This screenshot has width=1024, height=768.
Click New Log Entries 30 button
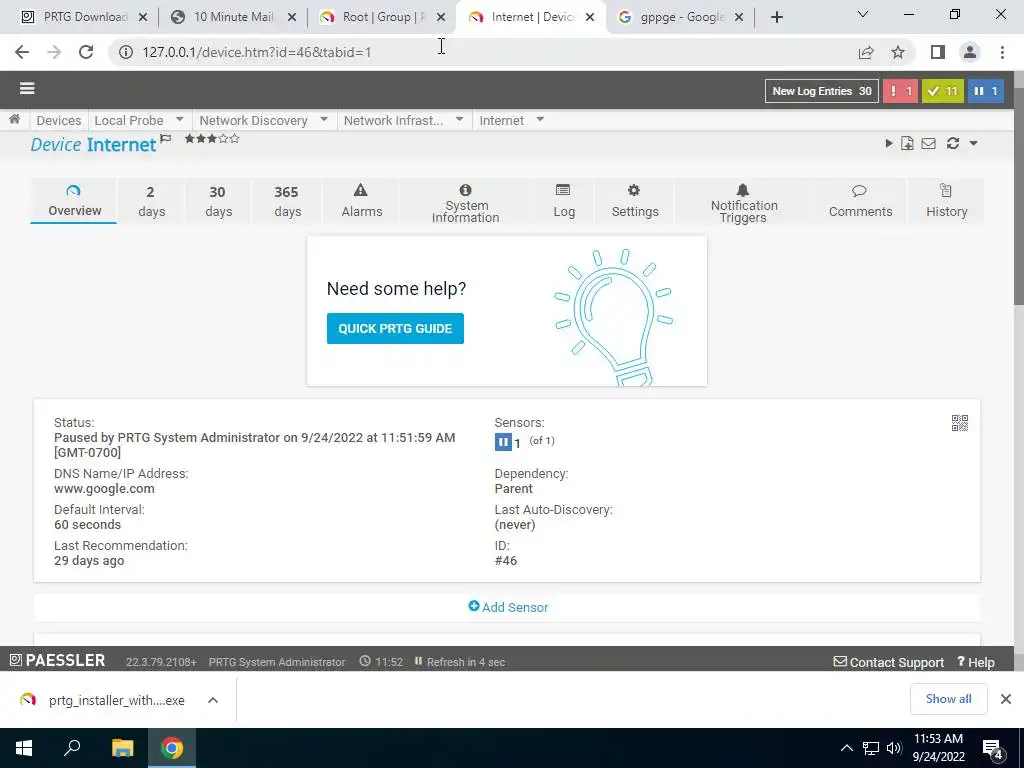(x=822, y=91)
